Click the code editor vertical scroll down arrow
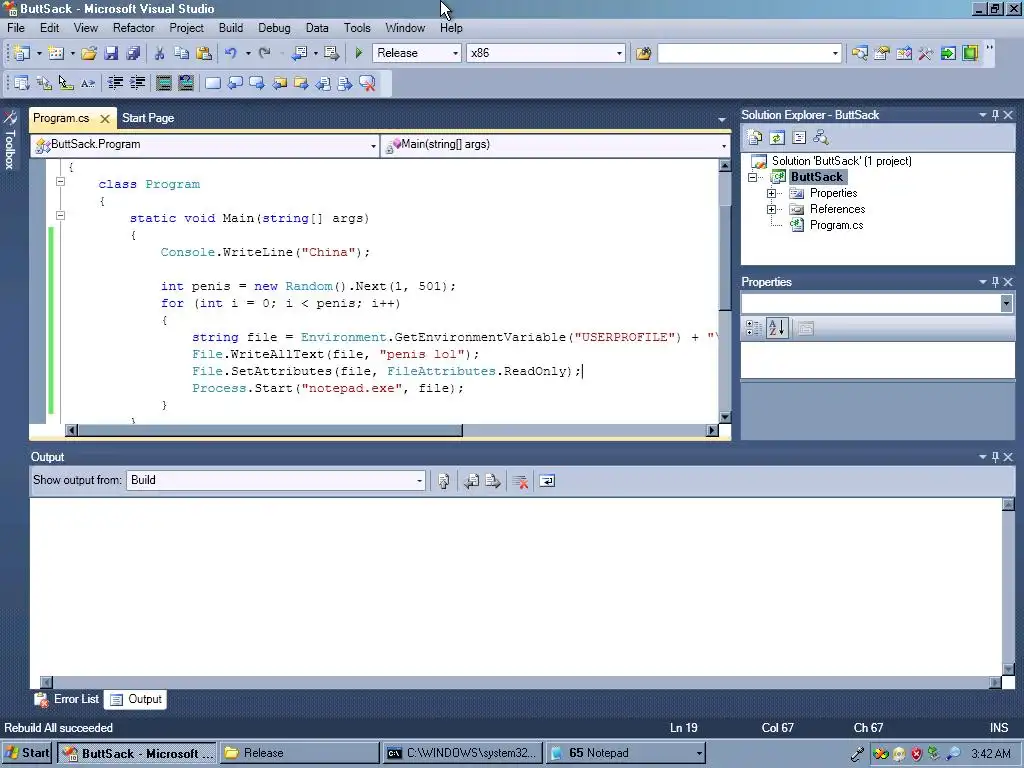 (x=725, y=417)
